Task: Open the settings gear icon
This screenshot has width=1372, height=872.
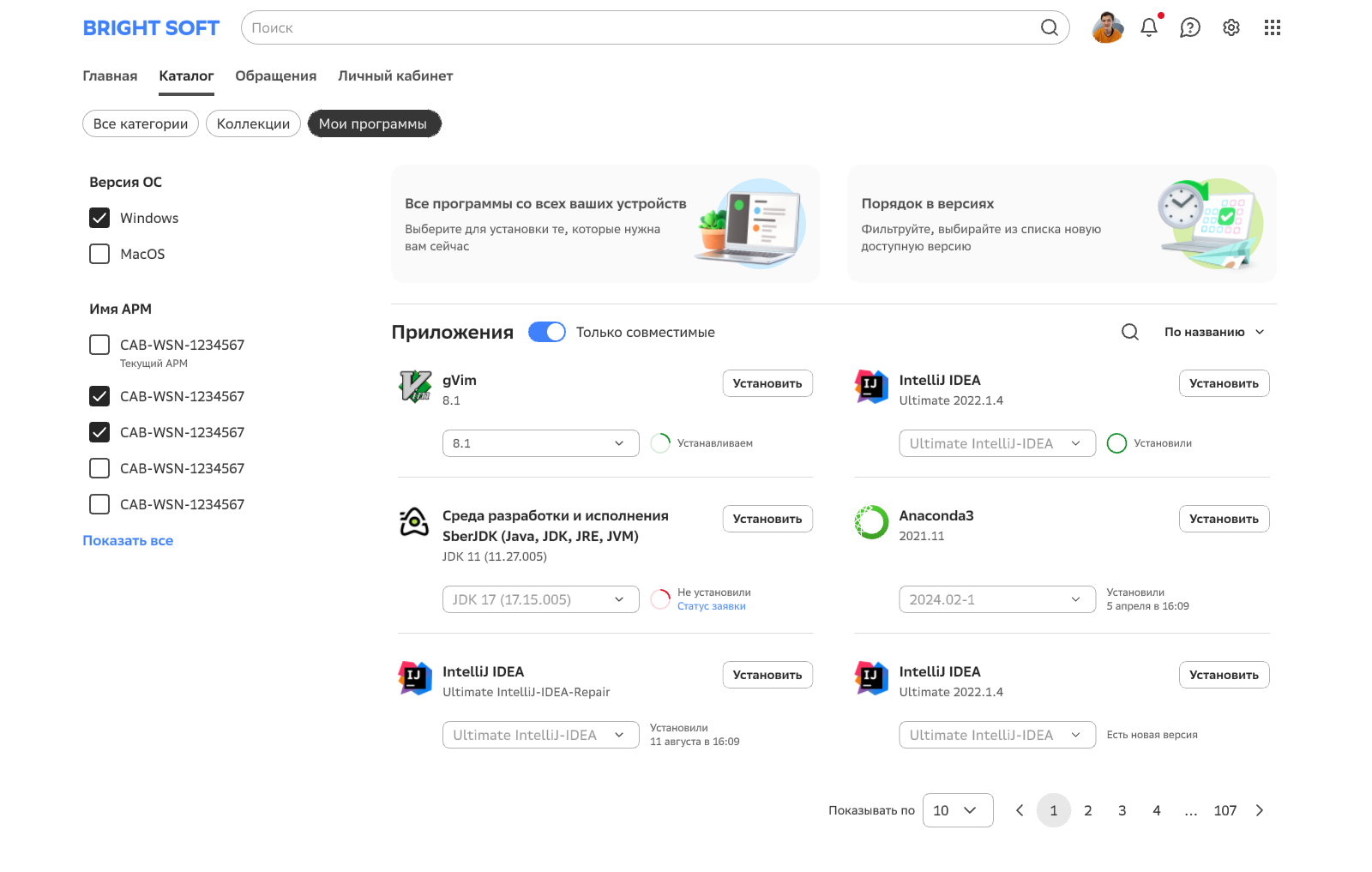Action: (1231, 27)
